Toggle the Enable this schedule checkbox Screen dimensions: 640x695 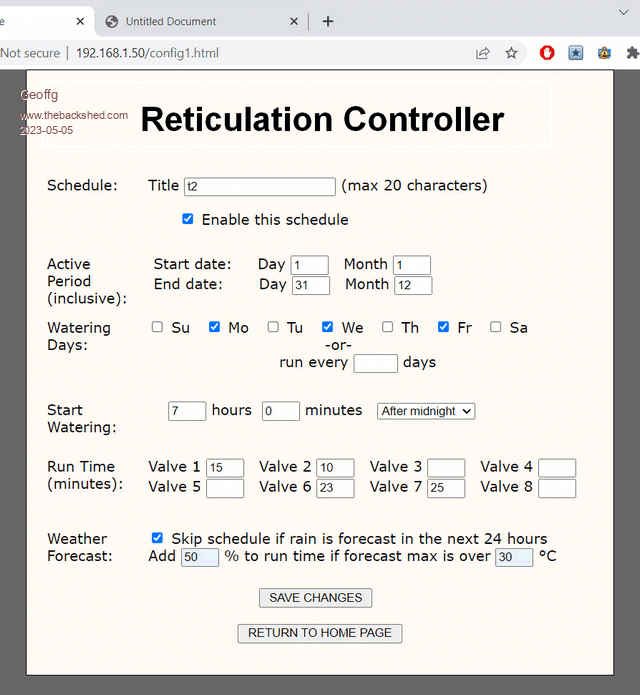pos(188,219)
